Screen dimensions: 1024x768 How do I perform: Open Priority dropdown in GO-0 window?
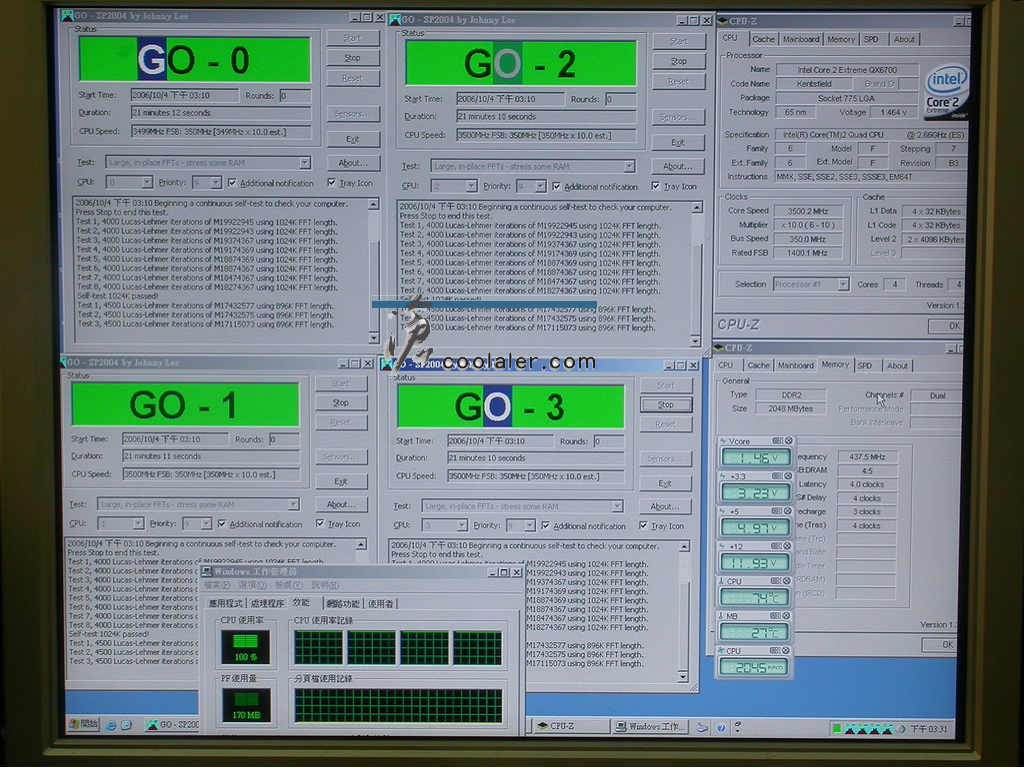click(x=216, y=182)
